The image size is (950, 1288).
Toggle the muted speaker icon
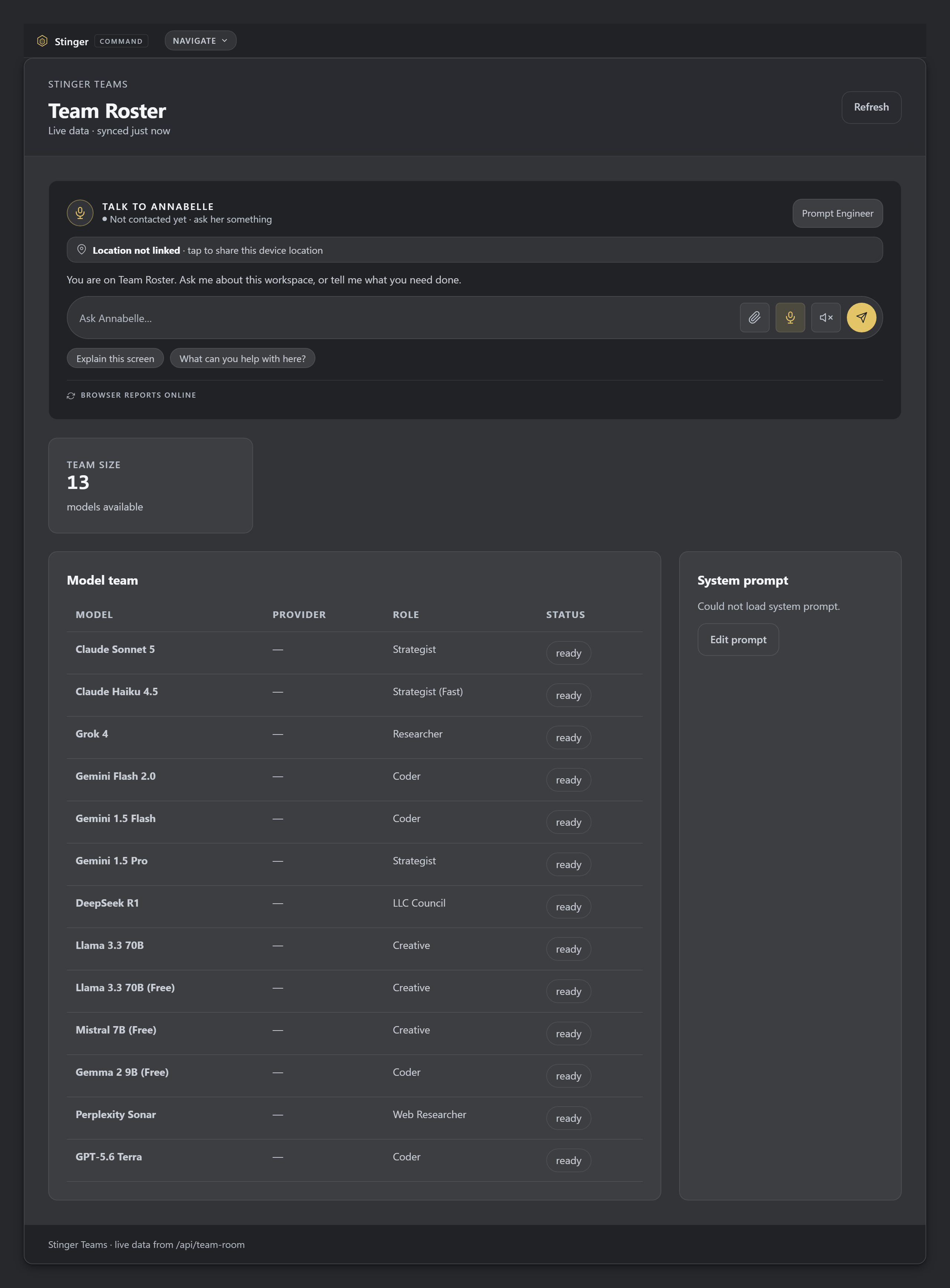(x=826, y=317)
